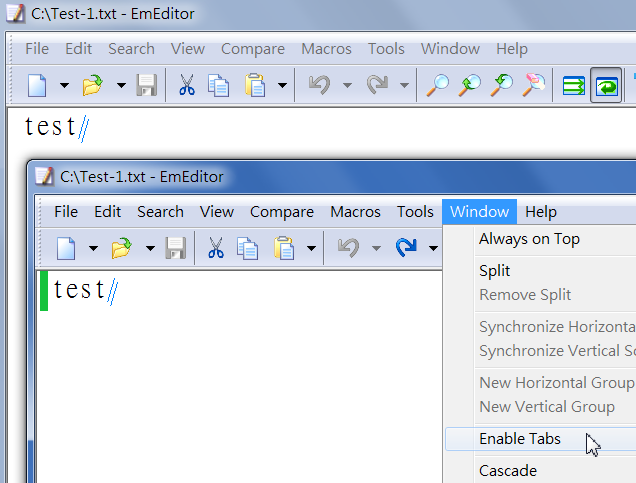Expand Redo dropdown arrow in back window
Viewport: 636px width, 483px height.
click(404, 85)
